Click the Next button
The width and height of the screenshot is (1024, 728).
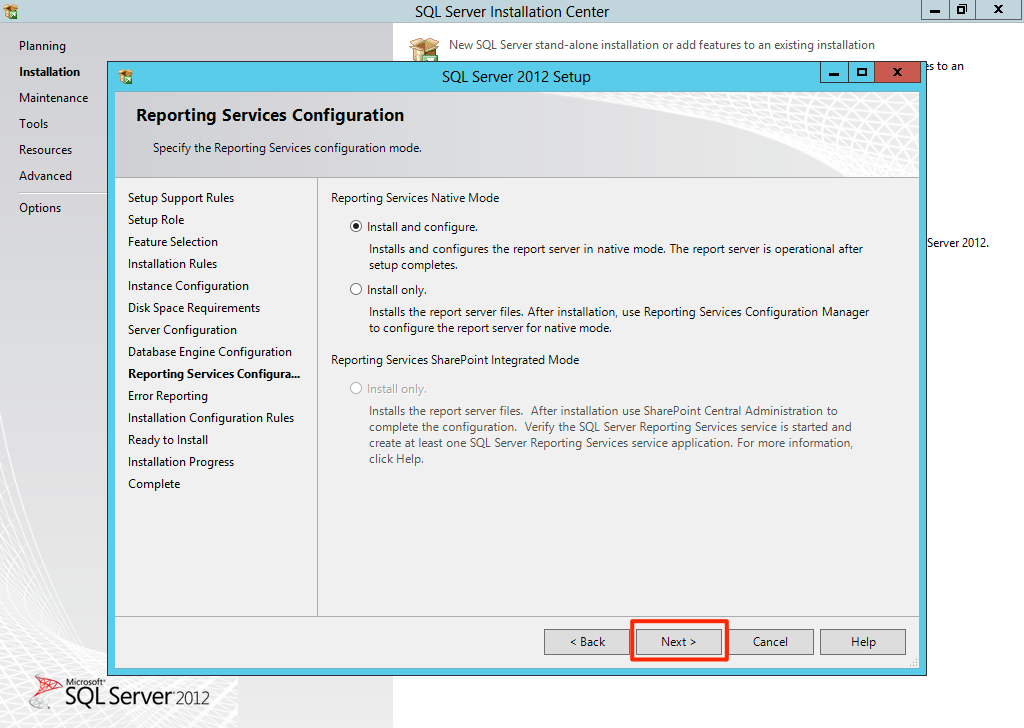pos(679,642)
